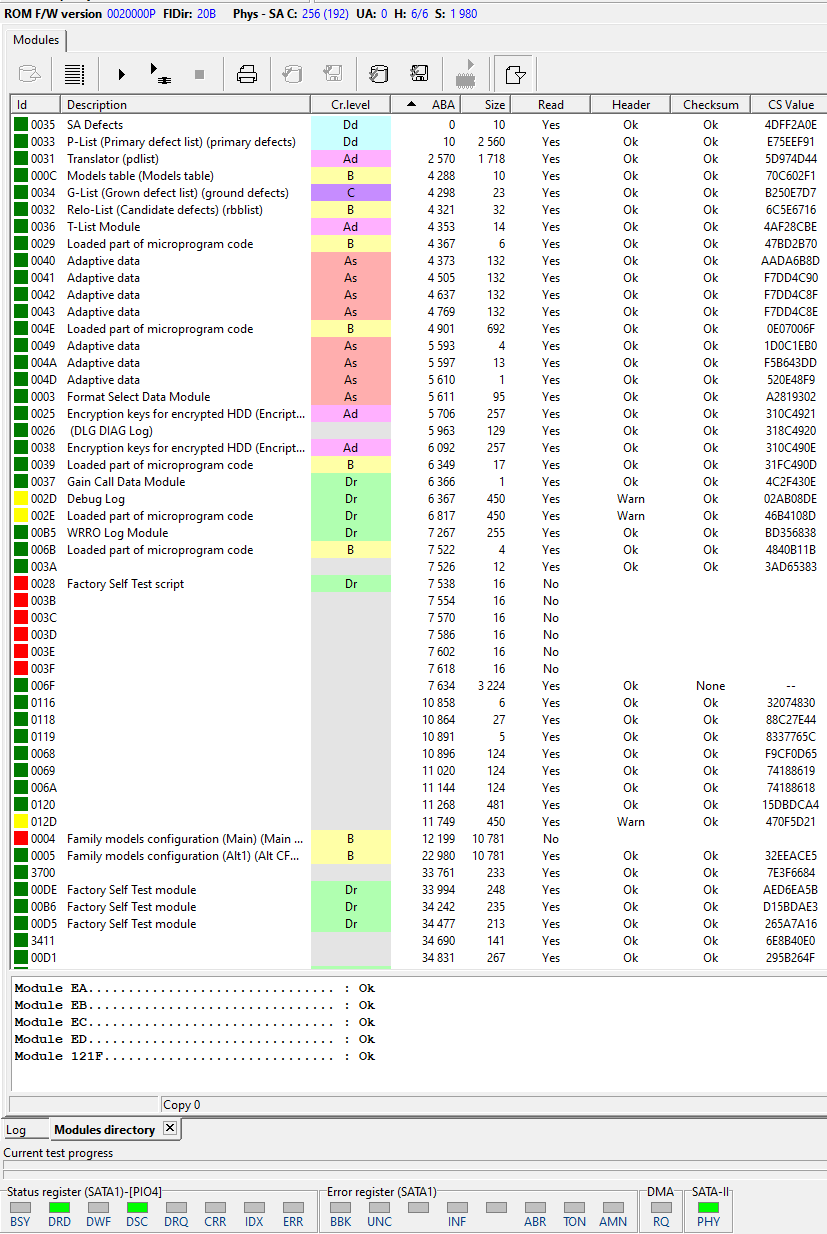Click the ROM F/W version 0020000P value
This screenshot has height=1234, width=827.
point(131,13)
